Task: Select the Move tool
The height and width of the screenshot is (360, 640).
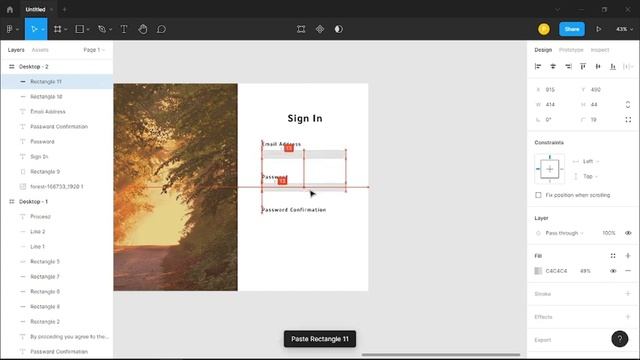Action: [33, 29]
